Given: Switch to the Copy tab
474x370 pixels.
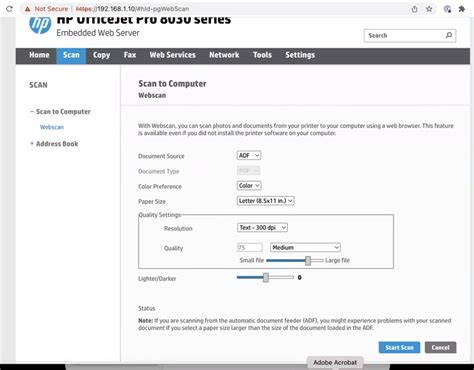Looking at the screenshot, I should 101,55.
